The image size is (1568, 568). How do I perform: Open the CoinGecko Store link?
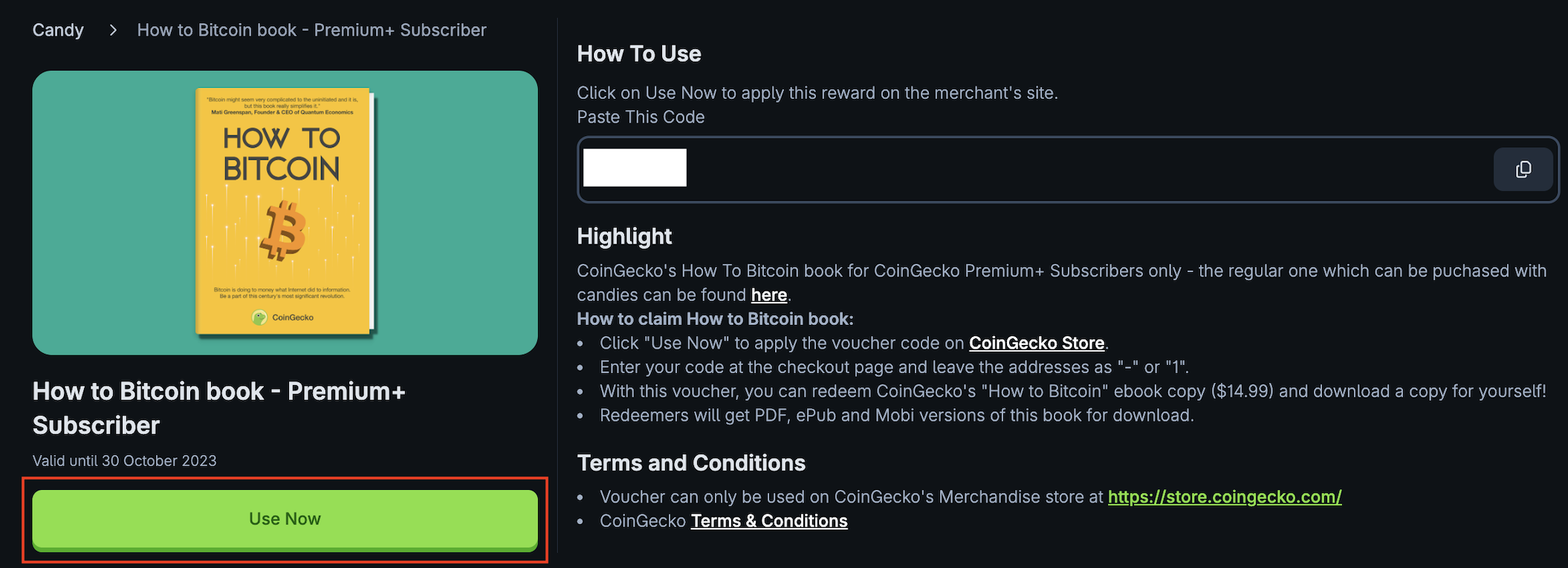point(1036,343)
